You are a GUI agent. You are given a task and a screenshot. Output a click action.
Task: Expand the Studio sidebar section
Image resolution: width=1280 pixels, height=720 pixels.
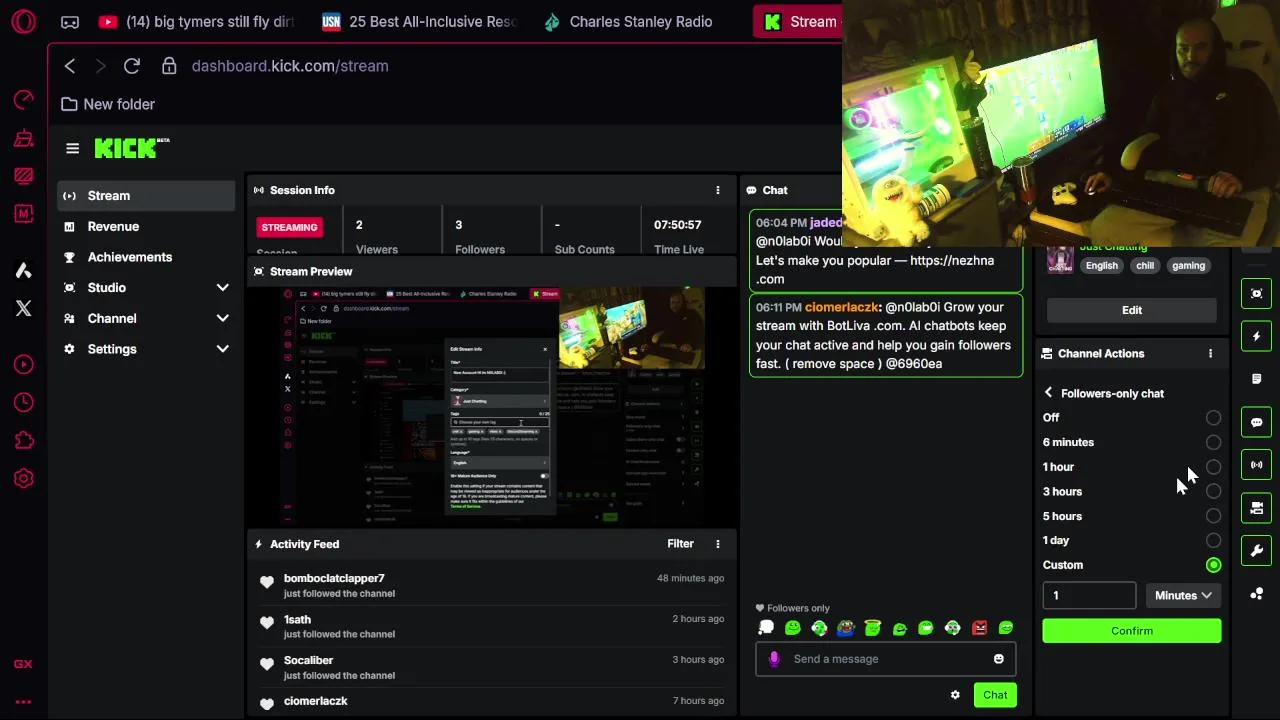click(222, 288)
